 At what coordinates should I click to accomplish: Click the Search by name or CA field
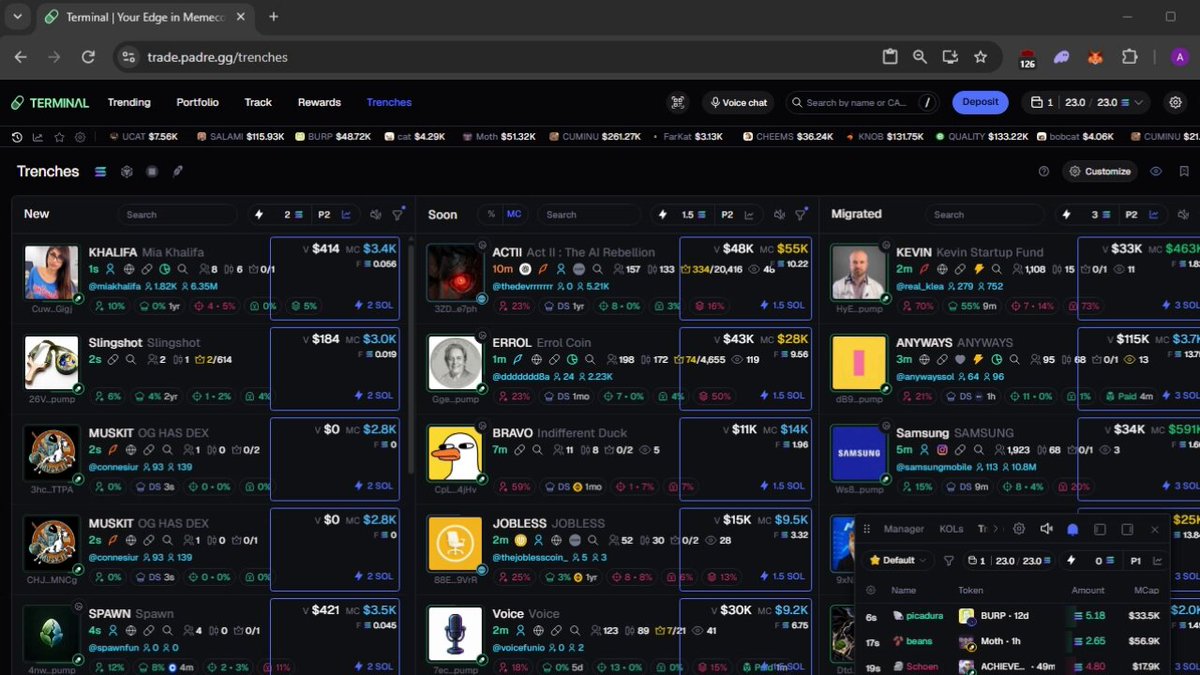click(863, 102)
